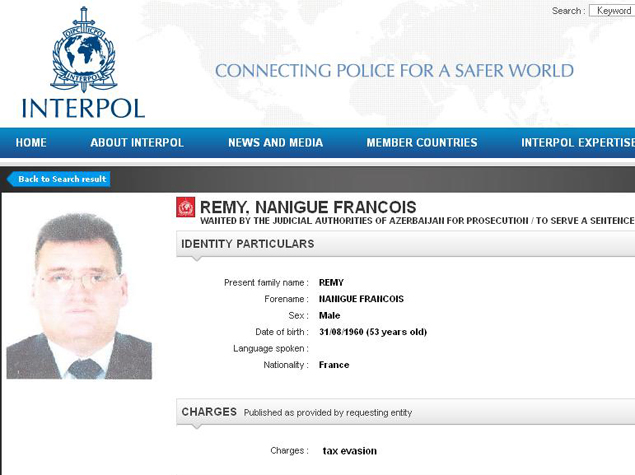Select the charges value tax evasion
Image resolution: width=635 pixels, height=475 pixels.
point(349,451)
